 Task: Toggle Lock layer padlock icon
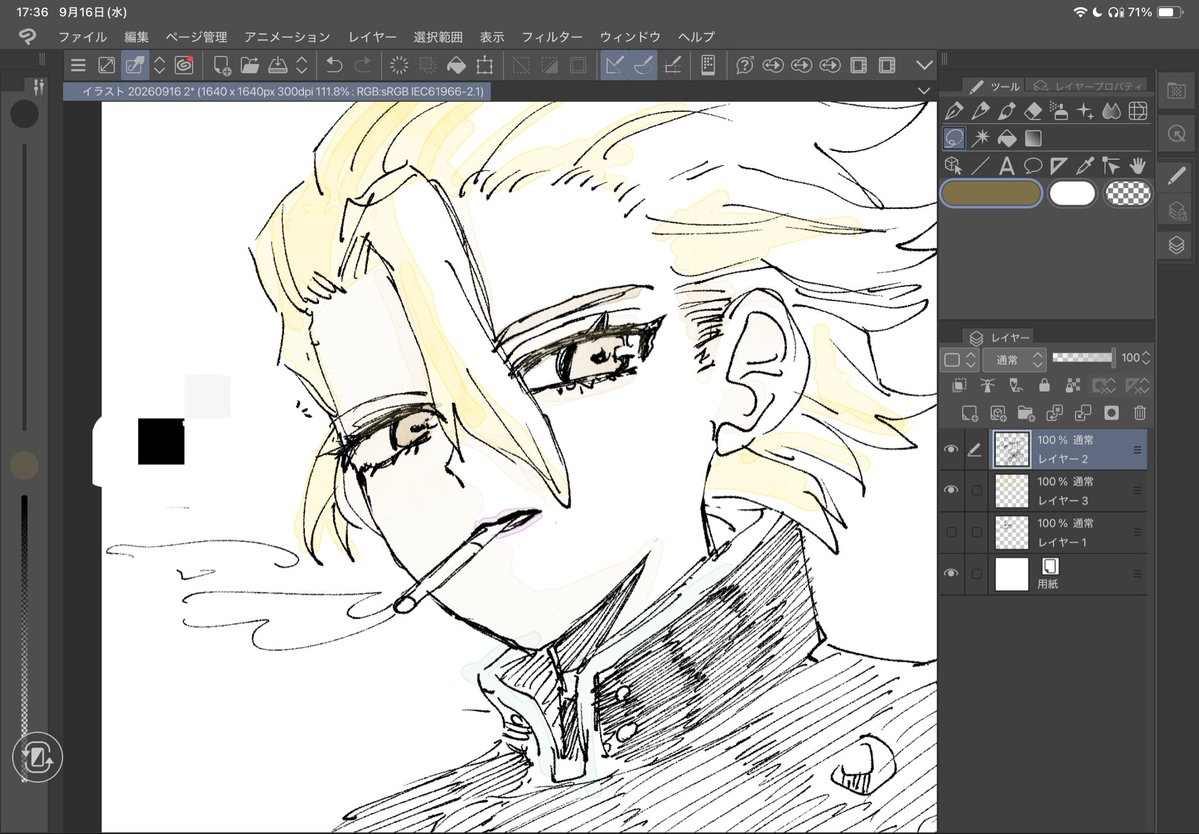(1044, 385)
